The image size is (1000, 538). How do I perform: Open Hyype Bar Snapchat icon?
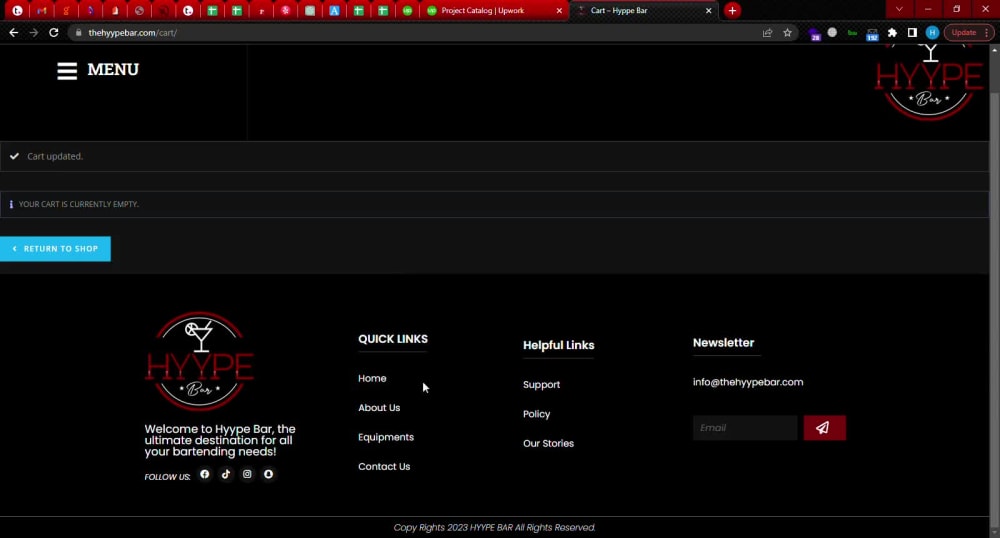point(268,474)
